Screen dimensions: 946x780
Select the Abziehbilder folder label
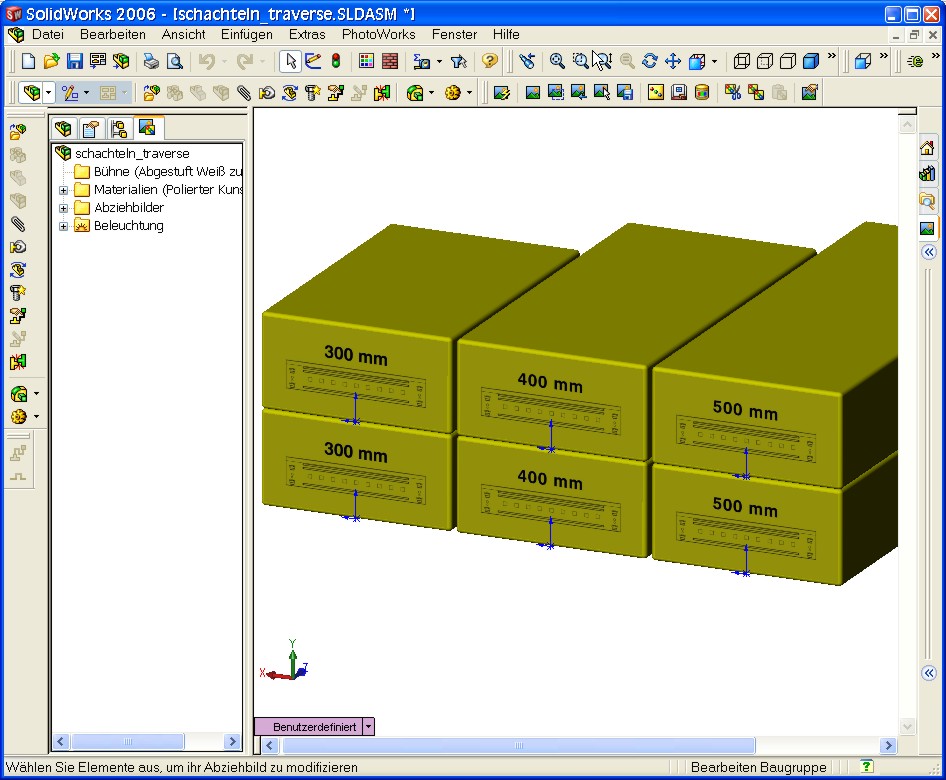129,208
